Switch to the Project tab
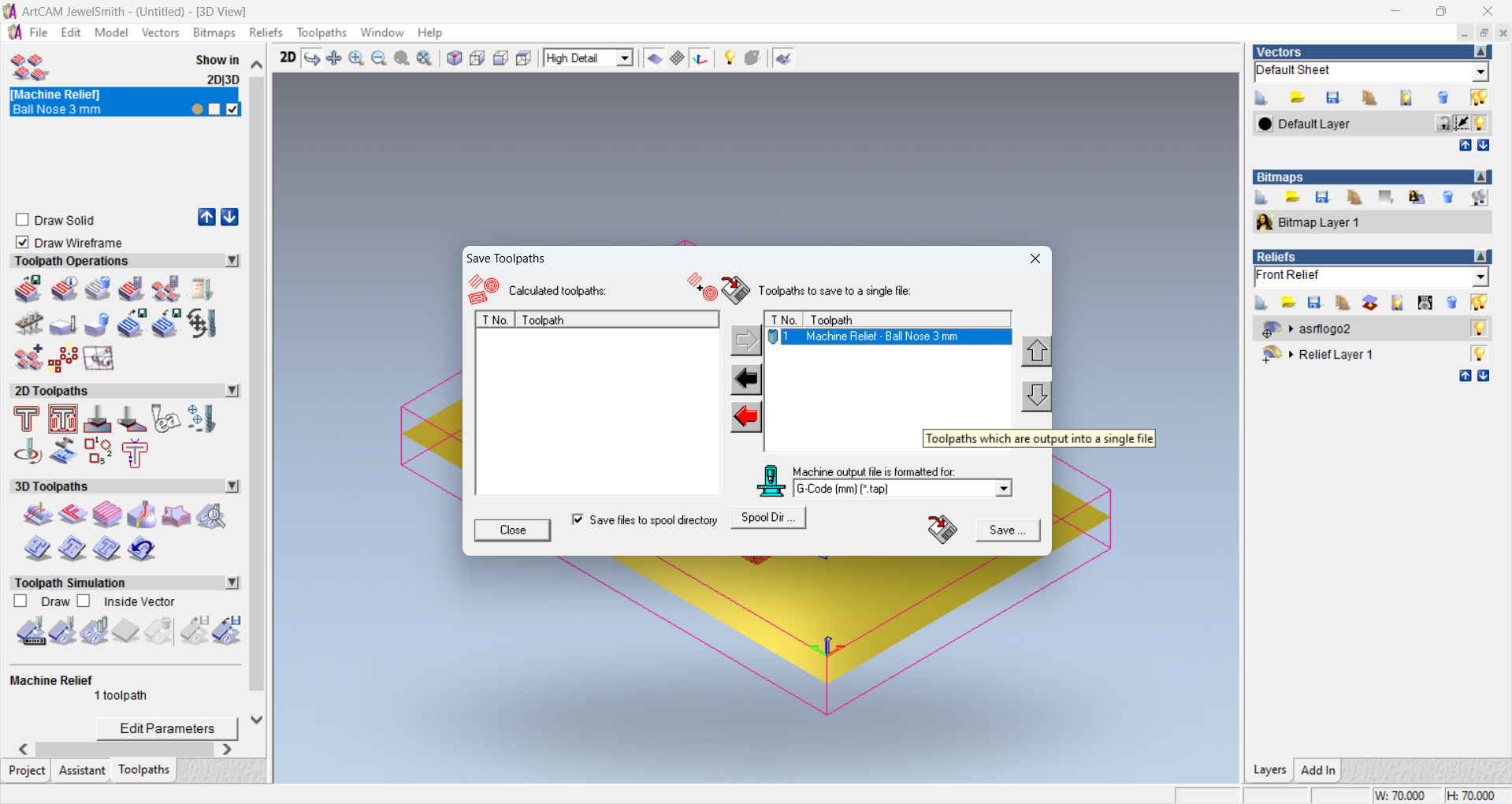The width and height of the screenshot is (1512, 804). click(27, 770)
